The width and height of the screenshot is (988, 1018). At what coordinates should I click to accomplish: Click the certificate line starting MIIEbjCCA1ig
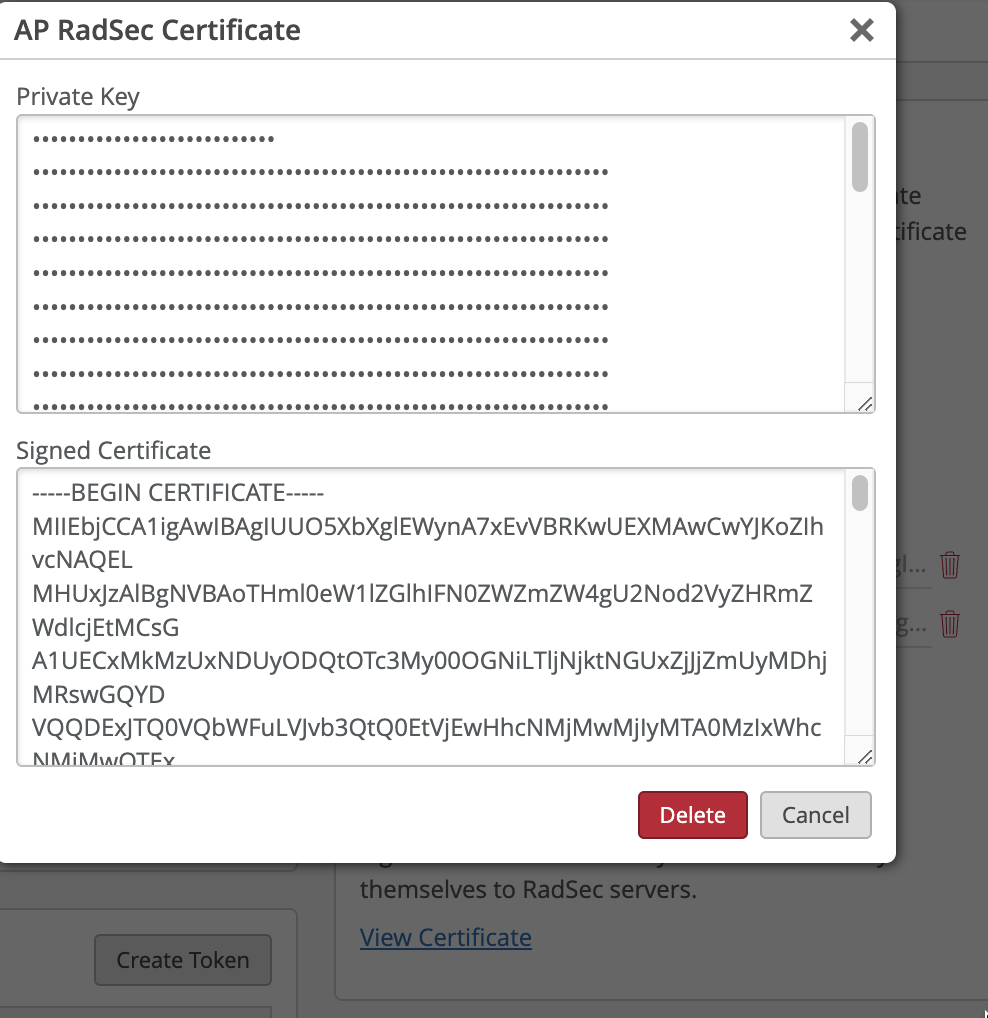(428, 527)
